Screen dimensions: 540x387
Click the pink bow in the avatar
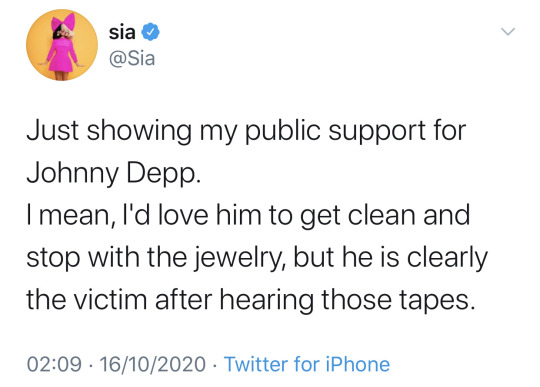[63, 22]
